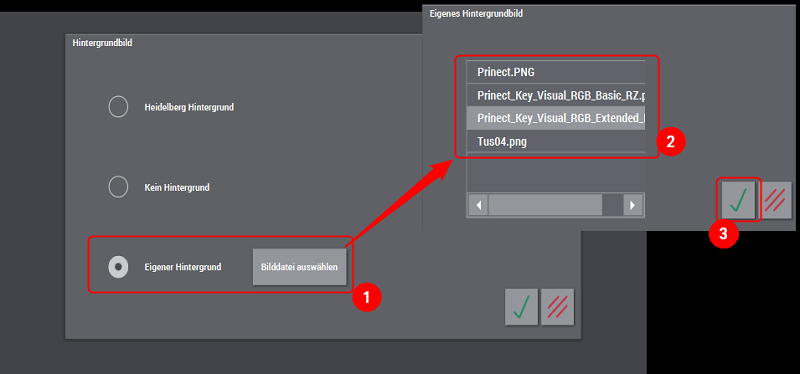Pick Tus04.png in the image list

point(556,141)
